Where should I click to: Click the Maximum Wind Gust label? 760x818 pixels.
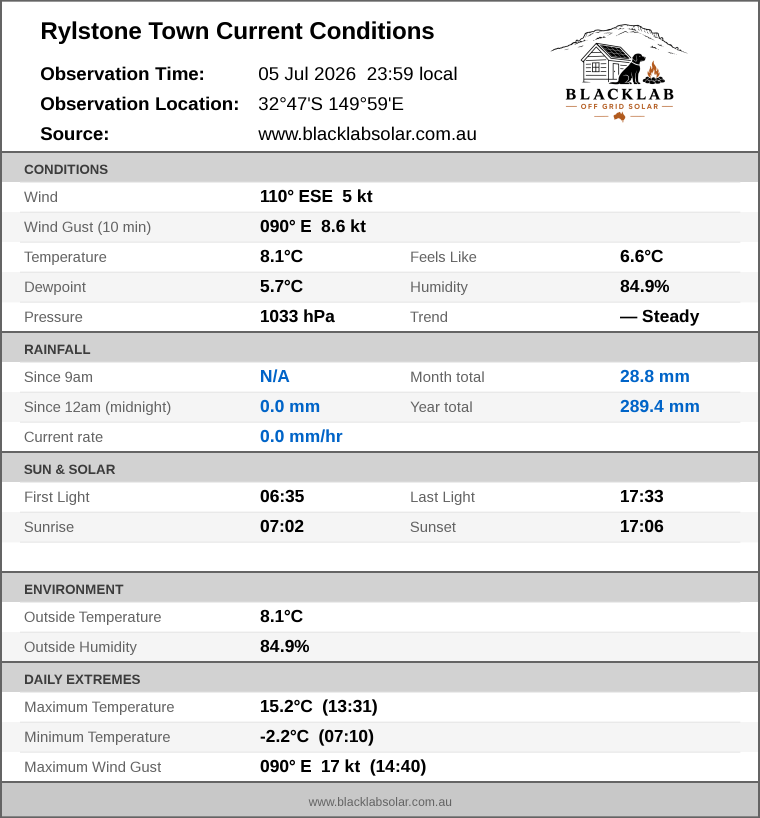click(x=93, y=767)
